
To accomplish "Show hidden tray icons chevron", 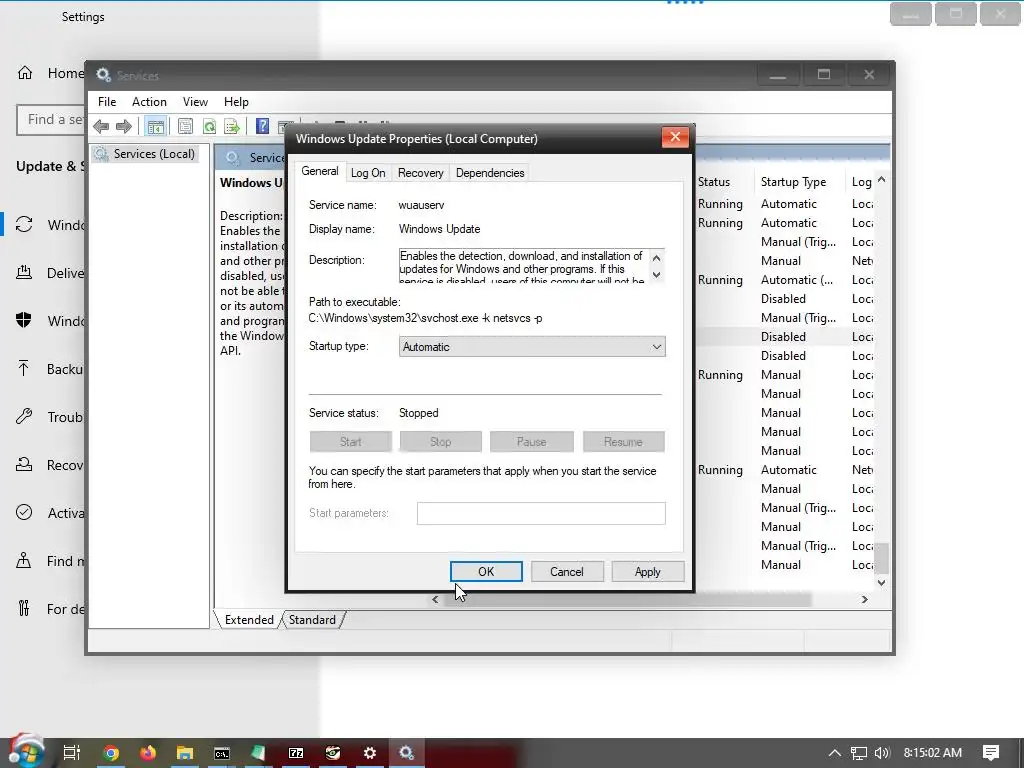I will pos(835,753).
